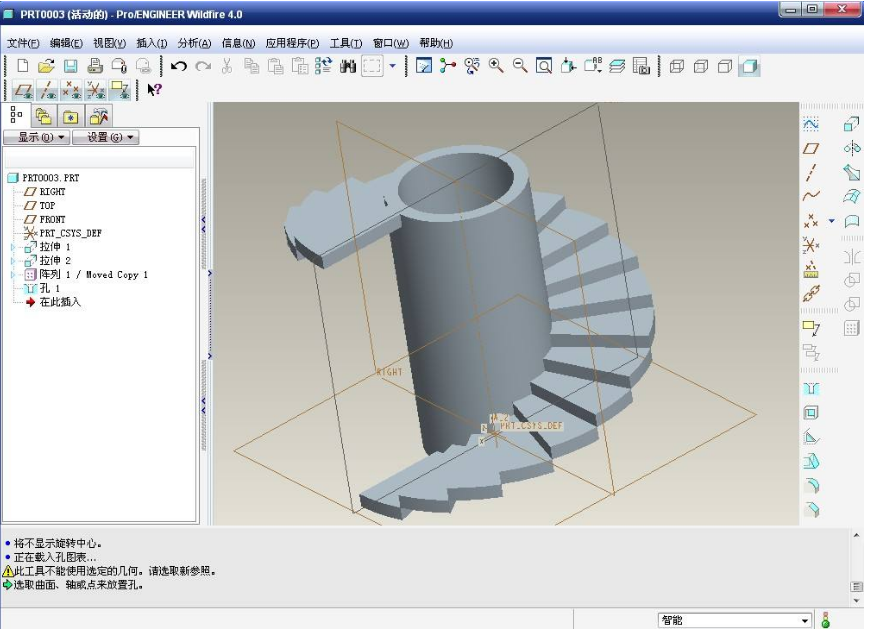The image size is (875, 632).
Task: Click the Print icon in toolbar
Action: pyautogui.click(x=95, y=66)
